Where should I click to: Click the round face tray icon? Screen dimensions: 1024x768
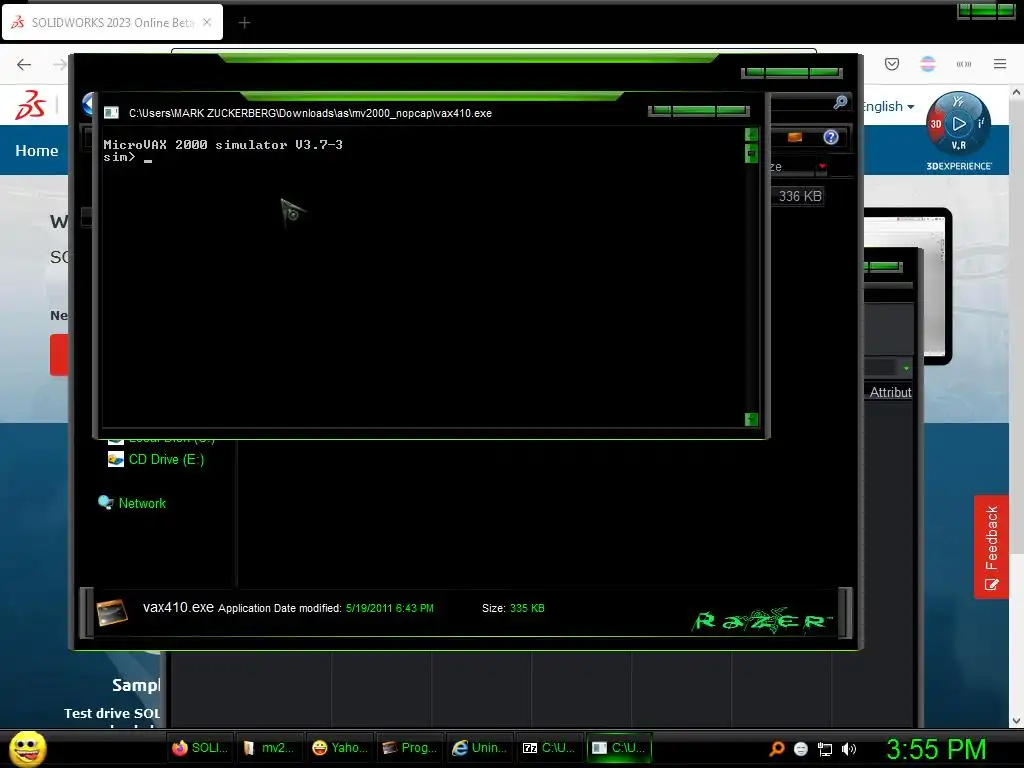(801, 749)
